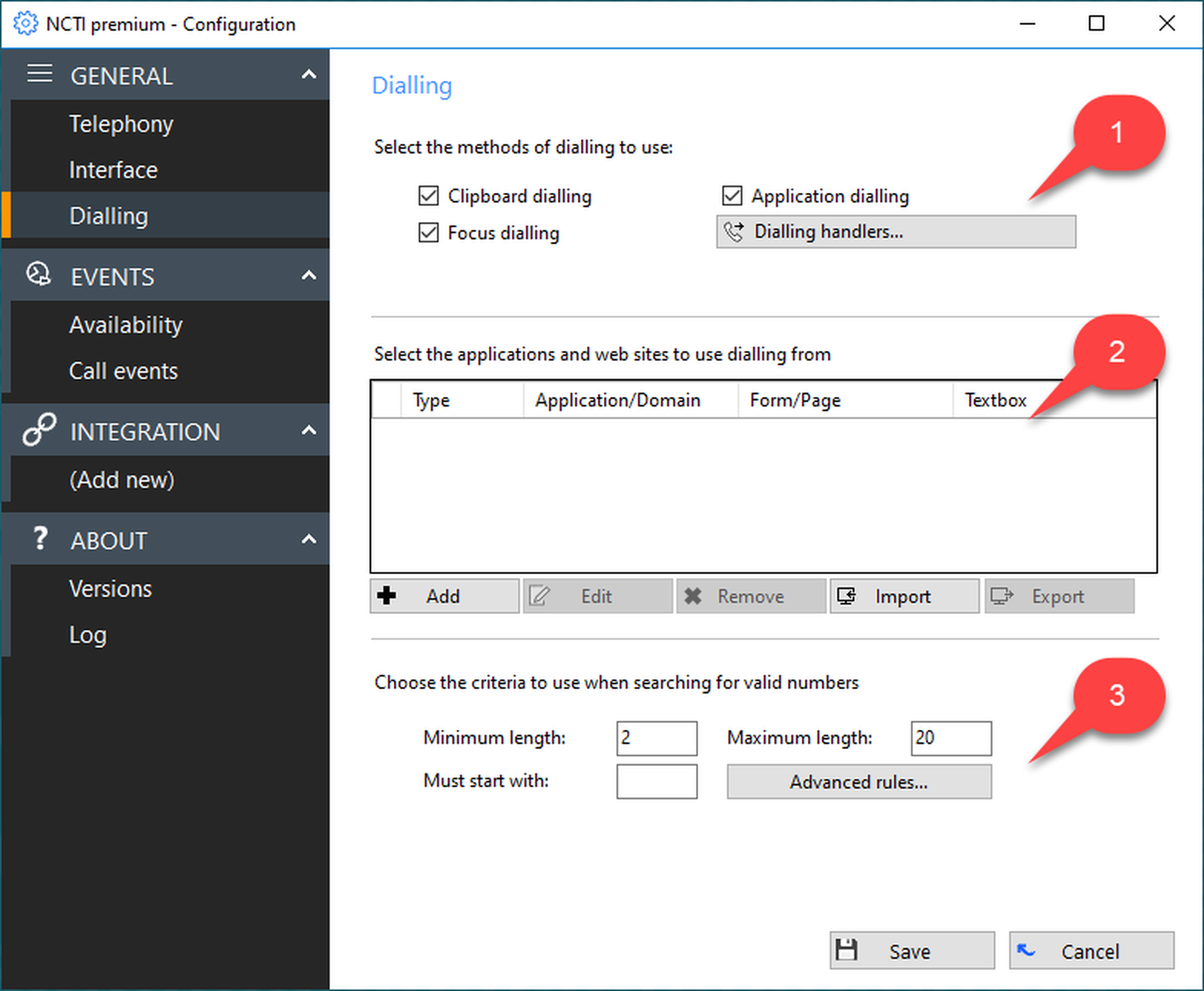Click the question mark icon beside ABOUT
The width and height of the screenshot is (1204, 991).
40,538
